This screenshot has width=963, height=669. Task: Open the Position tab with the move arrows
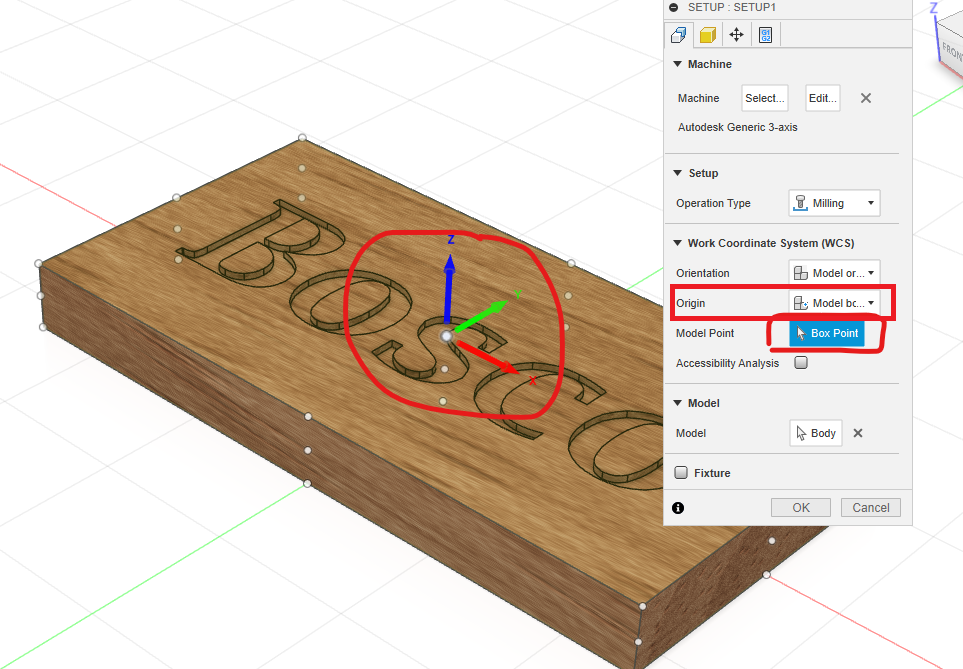coord(736,35)
